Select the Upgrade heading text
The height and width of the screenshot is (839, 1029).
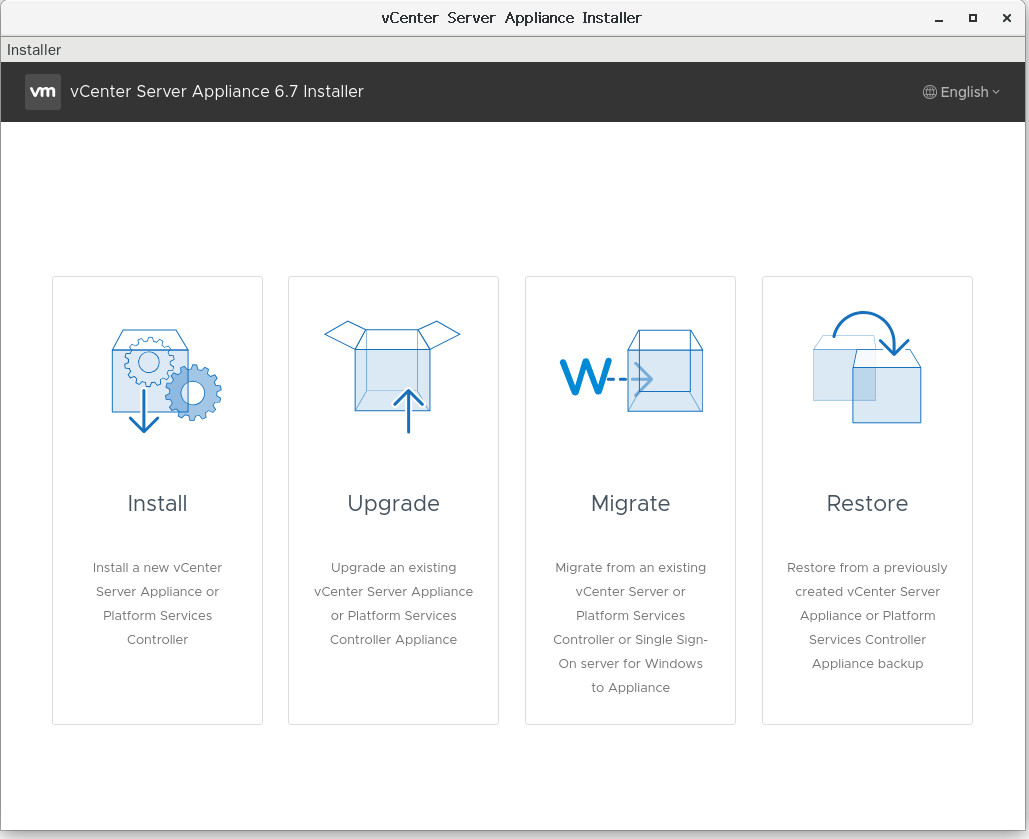(393, 504)
